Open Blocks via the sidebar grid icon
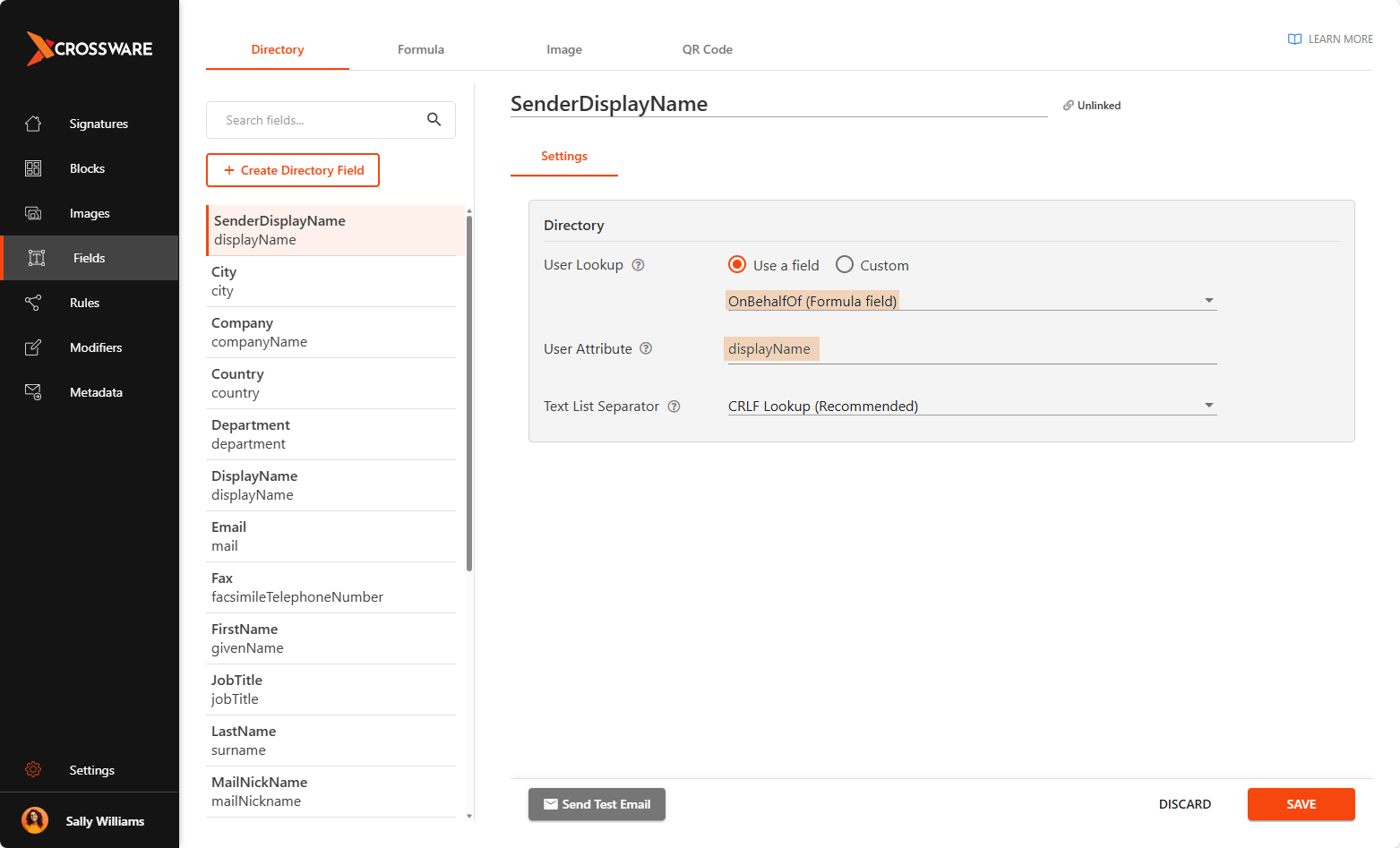This screenshot has width=1400, height=848. coord(33,168)
